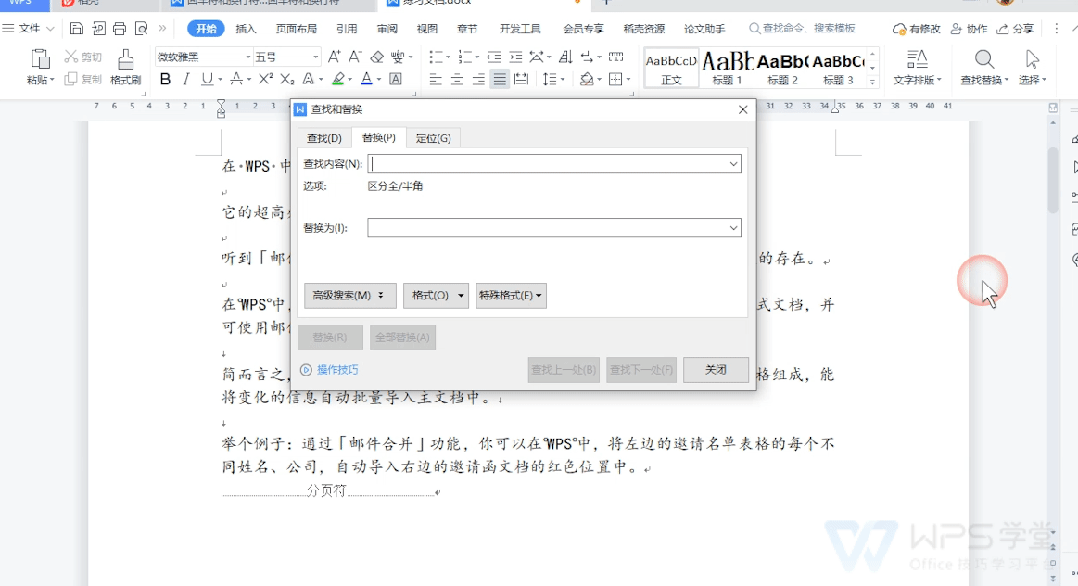
Task: Apply the text highlight color
Action: point(338,79)
